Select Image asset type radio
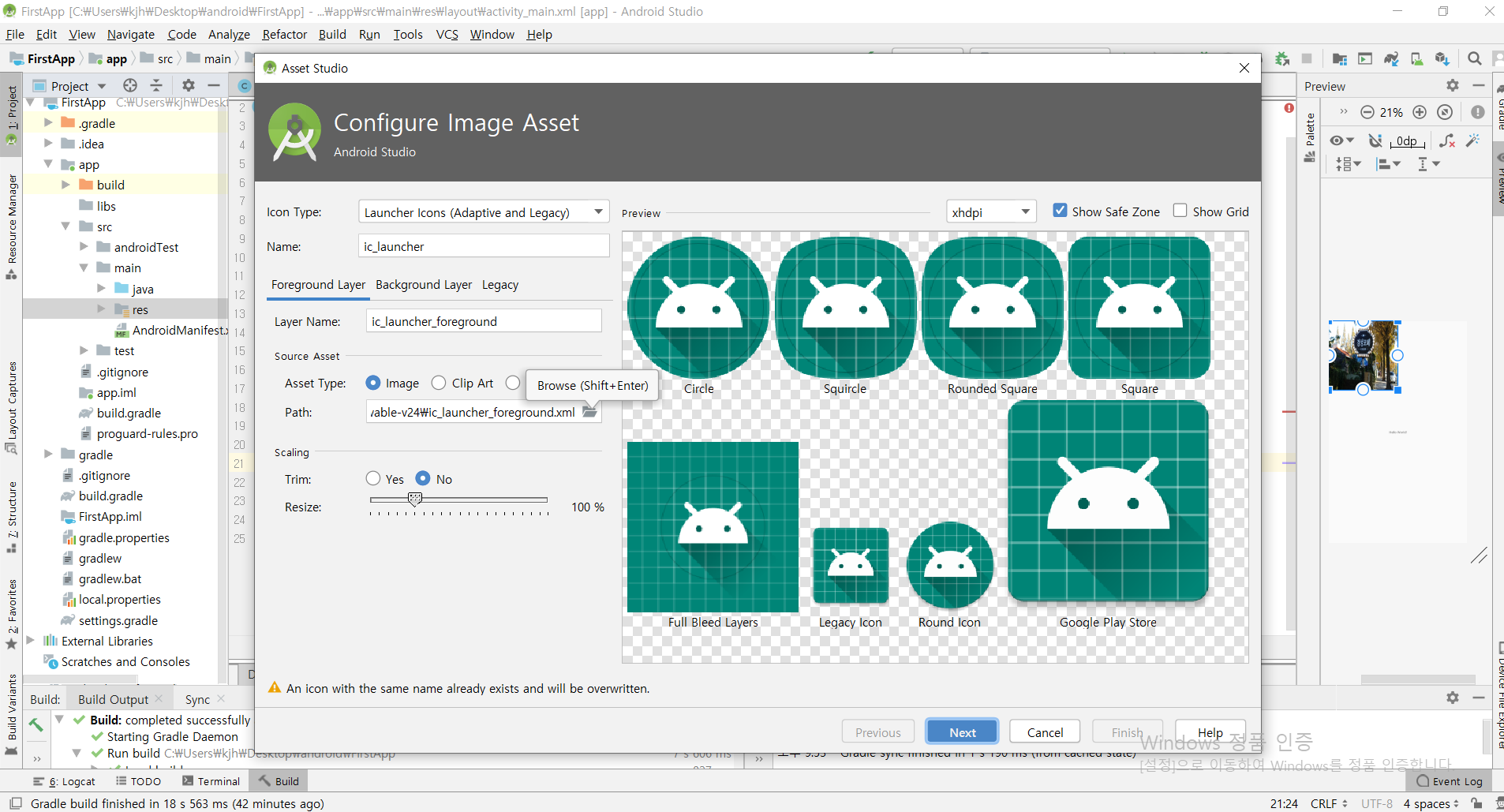 pos(373,383)
